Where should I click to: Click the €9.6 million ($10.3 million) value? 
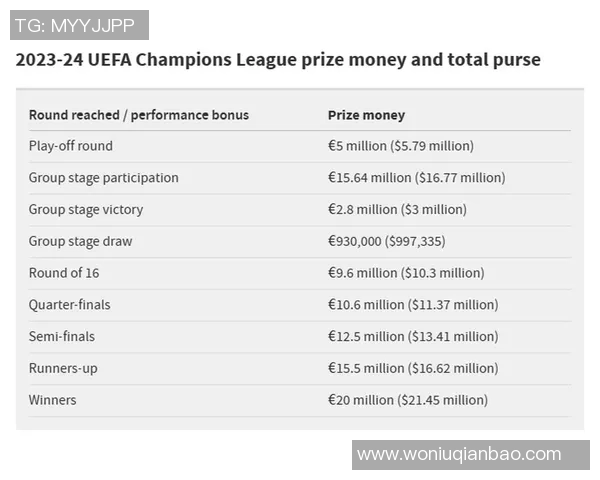tap(406, 273)
